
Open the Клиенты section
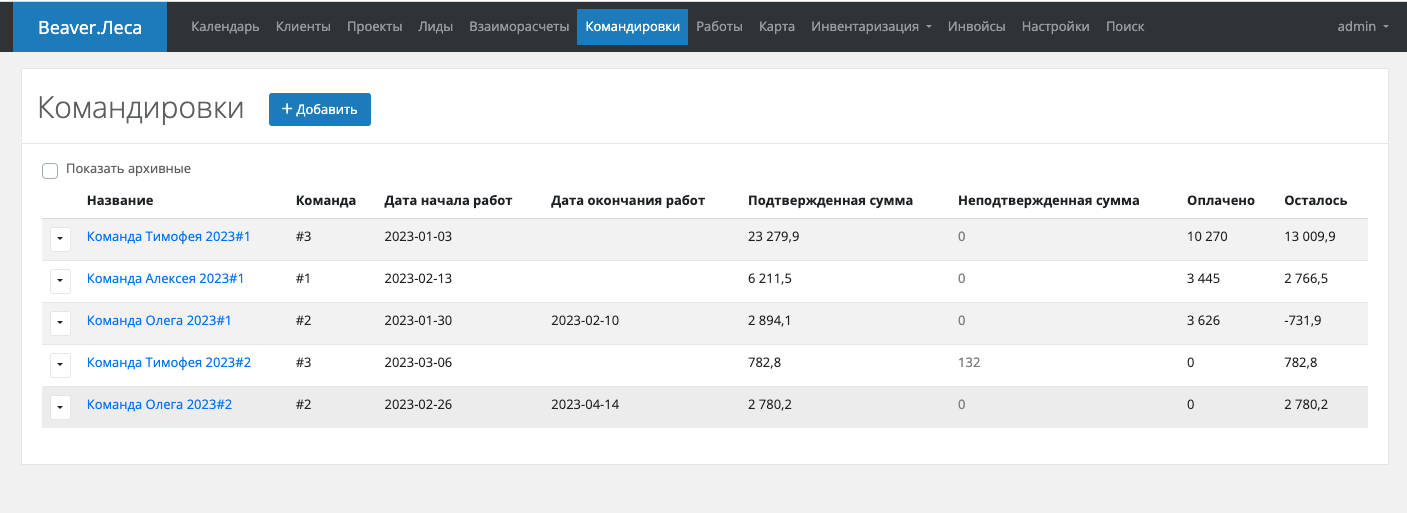point(303,27)
